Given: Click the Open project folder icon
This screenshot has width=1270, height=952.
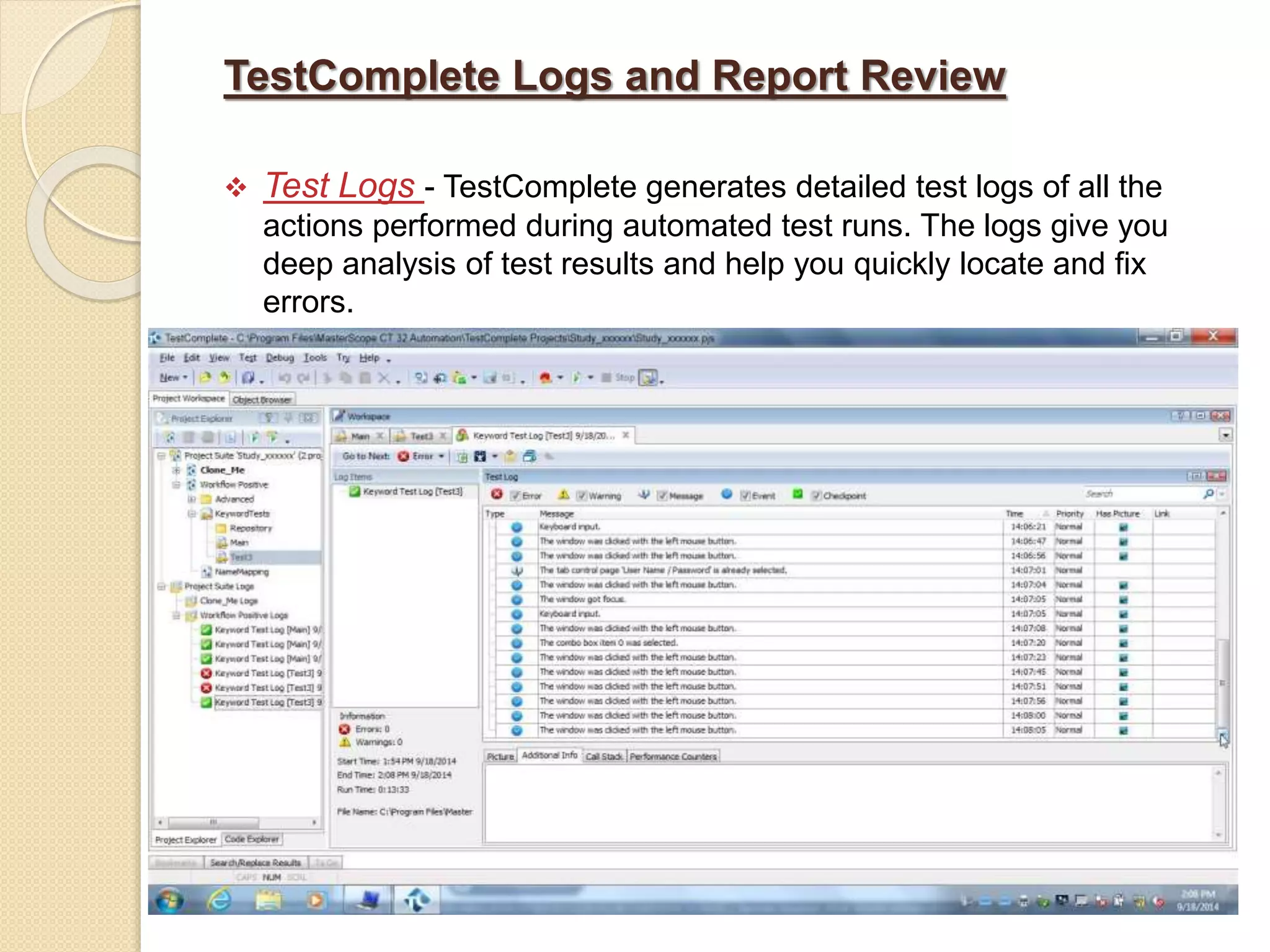Looking at the screenshot, I should coord(205,377).
